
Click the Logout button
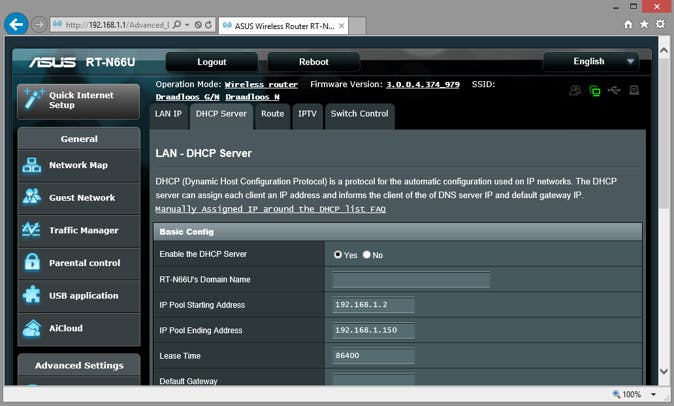coord(212,62)
